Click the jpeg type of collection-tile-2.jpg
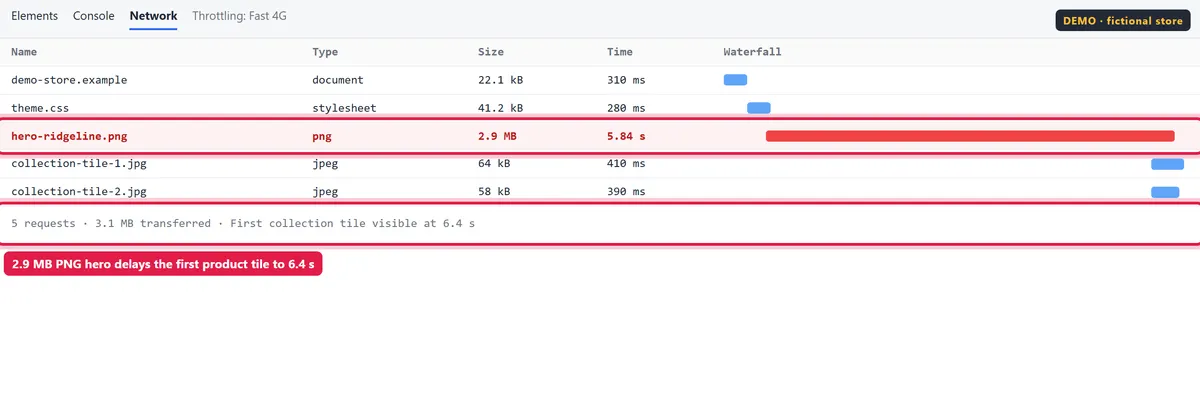1200x394 pixels. point(325,191)
